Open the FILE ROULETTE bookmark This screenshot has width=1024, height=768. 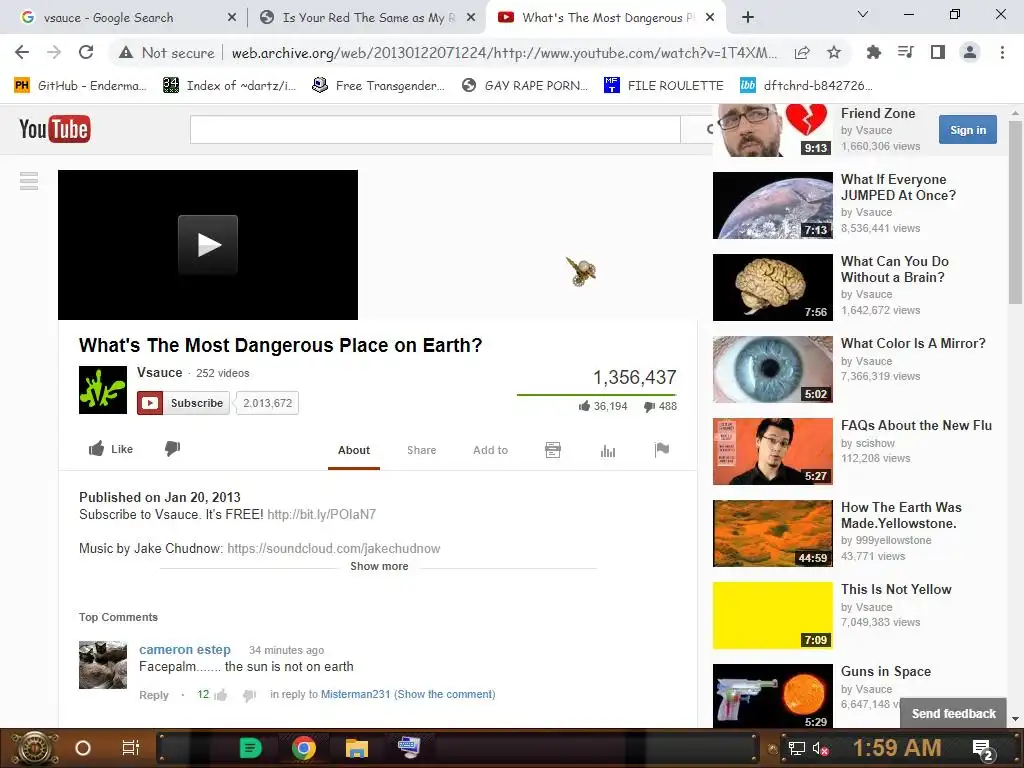[664, 86]
